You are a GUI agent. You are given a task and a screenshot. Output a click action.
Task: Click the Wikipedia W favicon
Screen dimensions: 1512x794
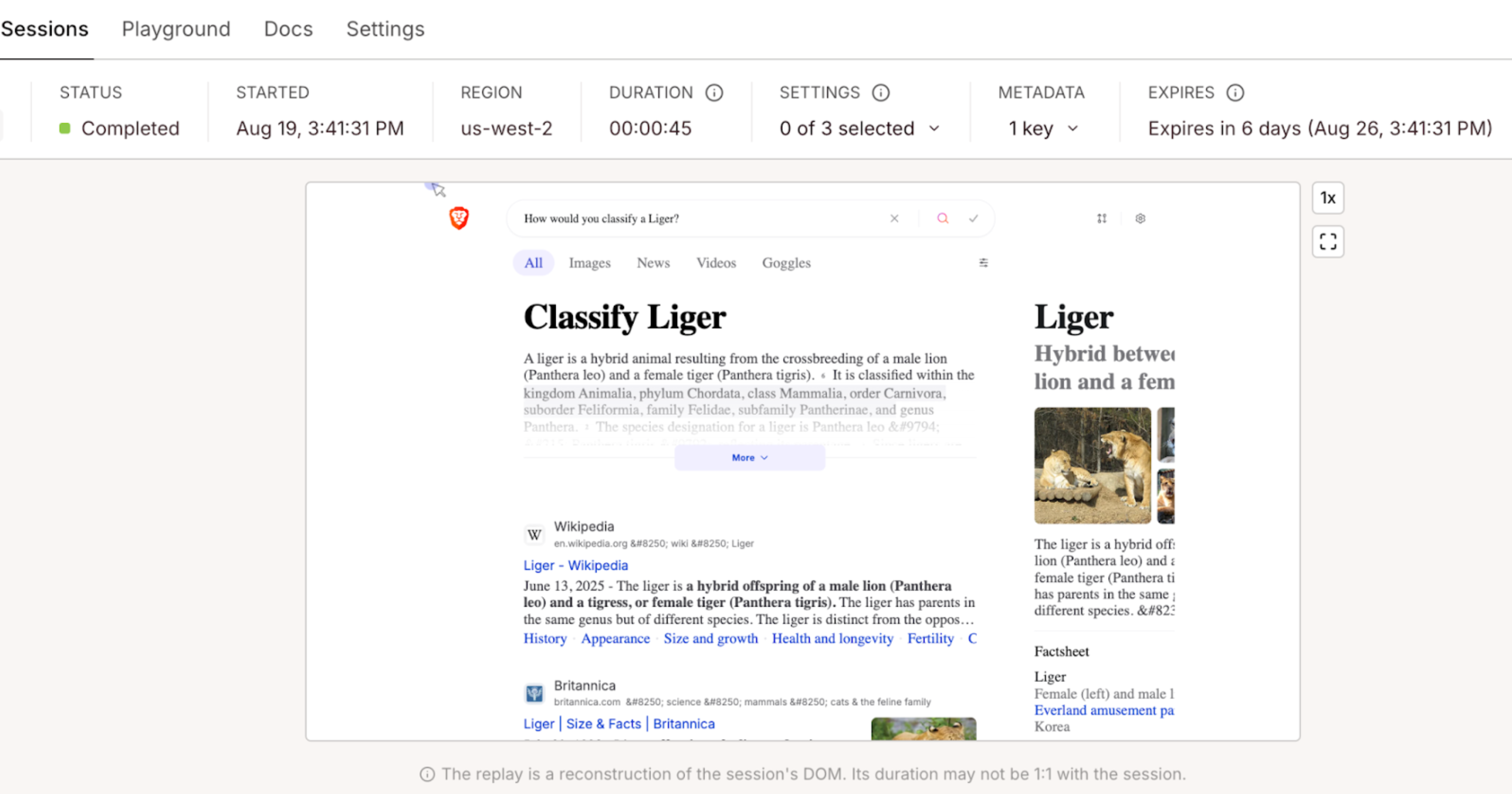[534, 535]
